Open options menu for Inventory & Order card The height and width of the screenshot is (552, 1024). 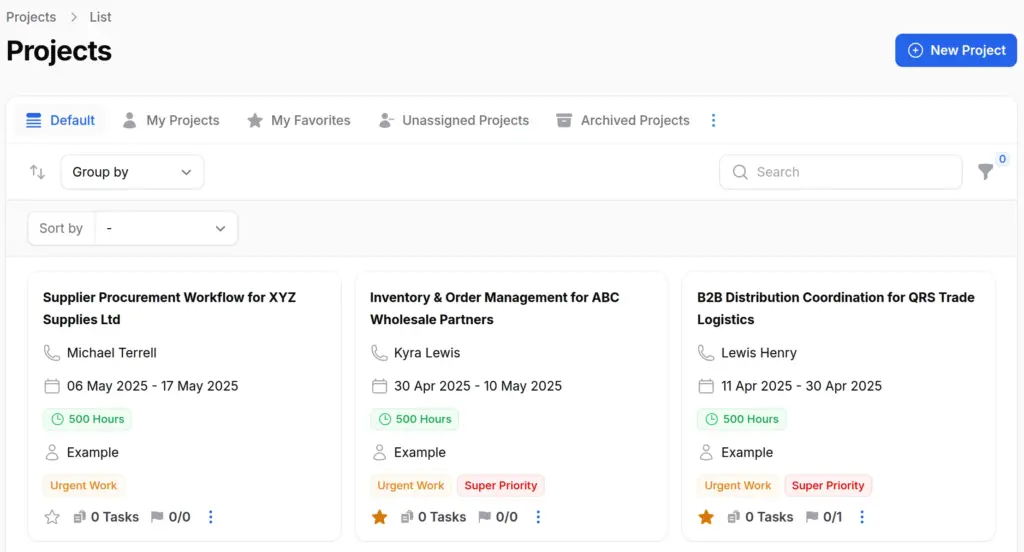pyautogui.click(x=538, y=517)
